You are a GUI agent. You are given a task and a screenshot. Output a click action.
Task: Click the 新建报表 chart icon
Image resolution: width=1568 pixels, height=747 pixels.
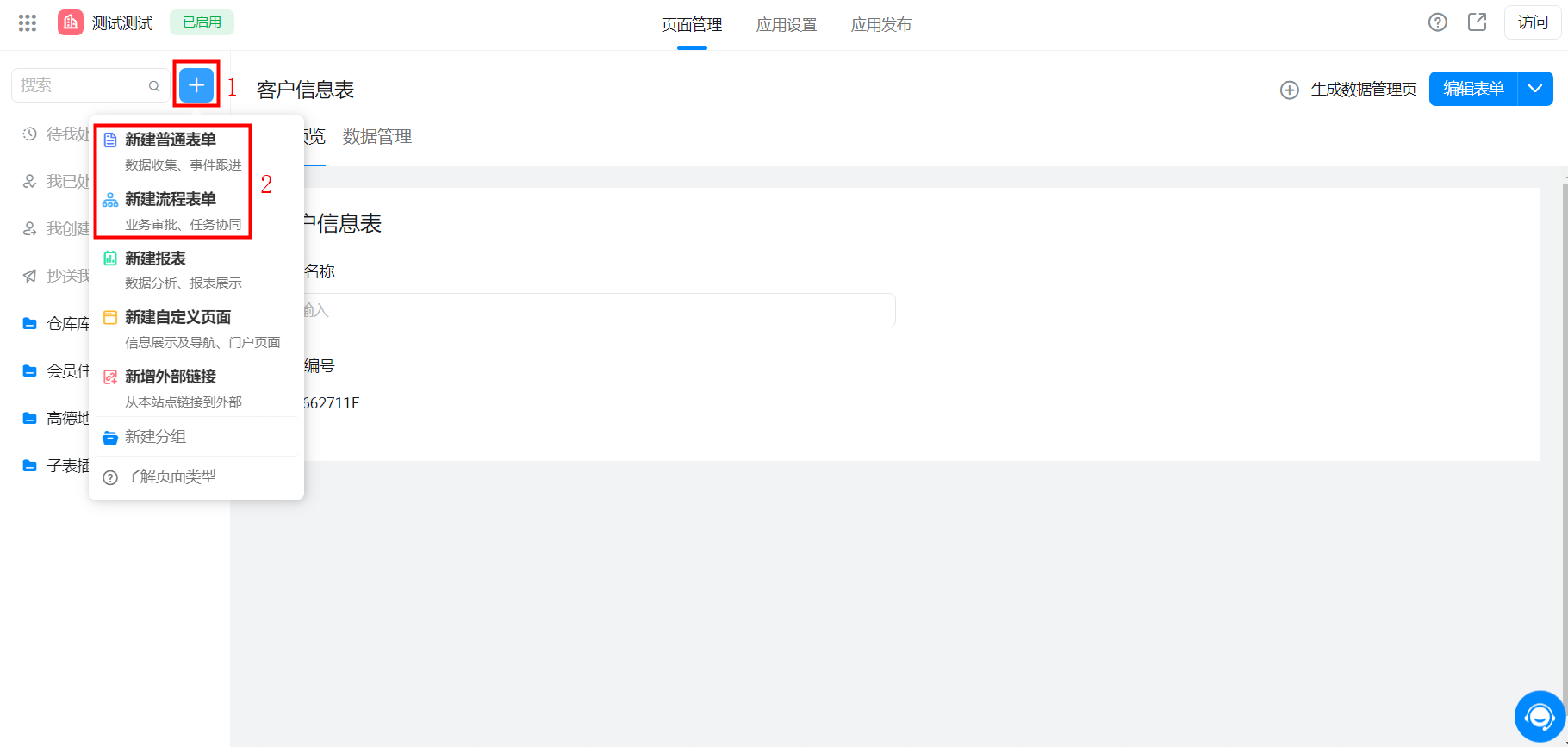point(110,258)
